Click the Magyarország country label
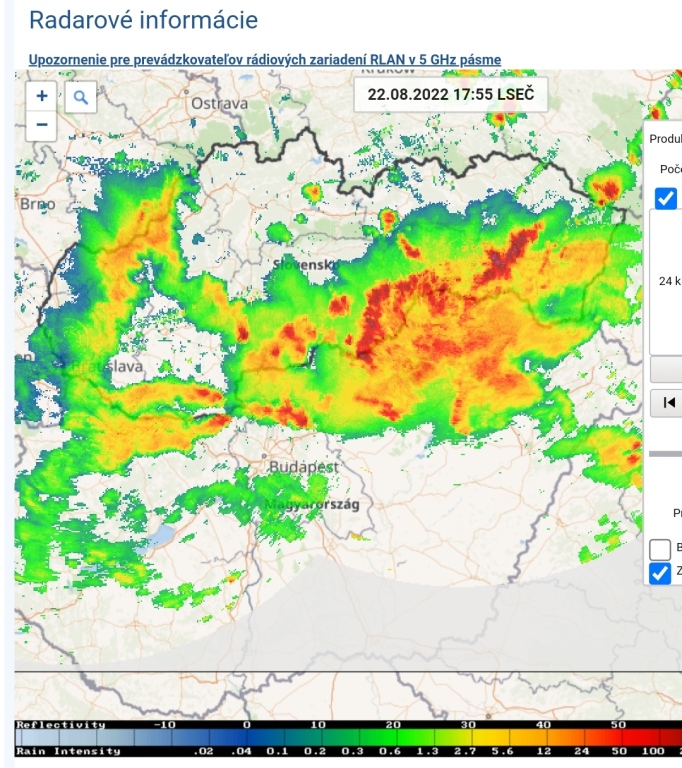This screenshot has height=768, width=682. [x=311, y=505]
